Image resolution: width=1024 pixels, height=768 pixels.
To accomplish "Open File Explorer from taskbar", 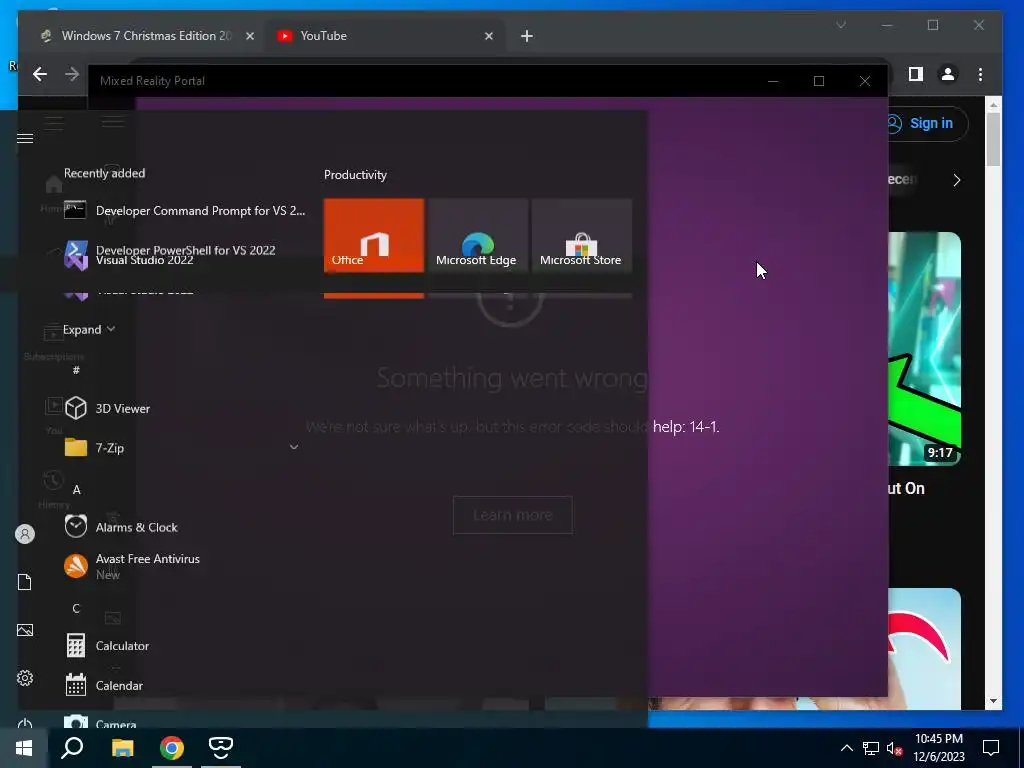I will point(122,748).
